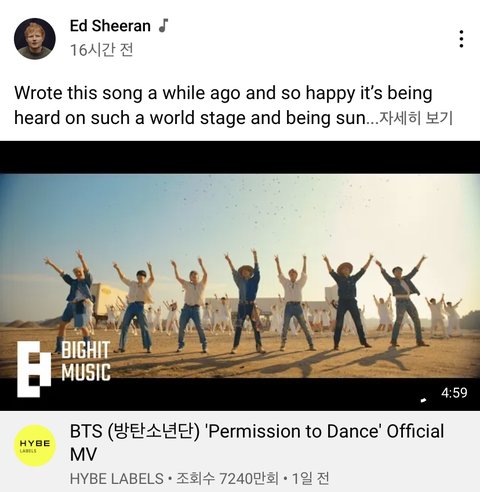Click the 조회수 7240만회 view count
Viewport: 480px width, 492px height.
pos(227,479)
